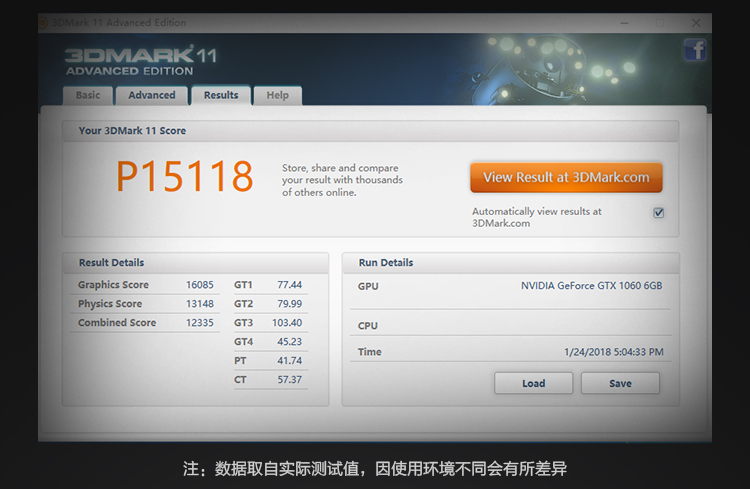Click the P15118 score value

(185, 177)
